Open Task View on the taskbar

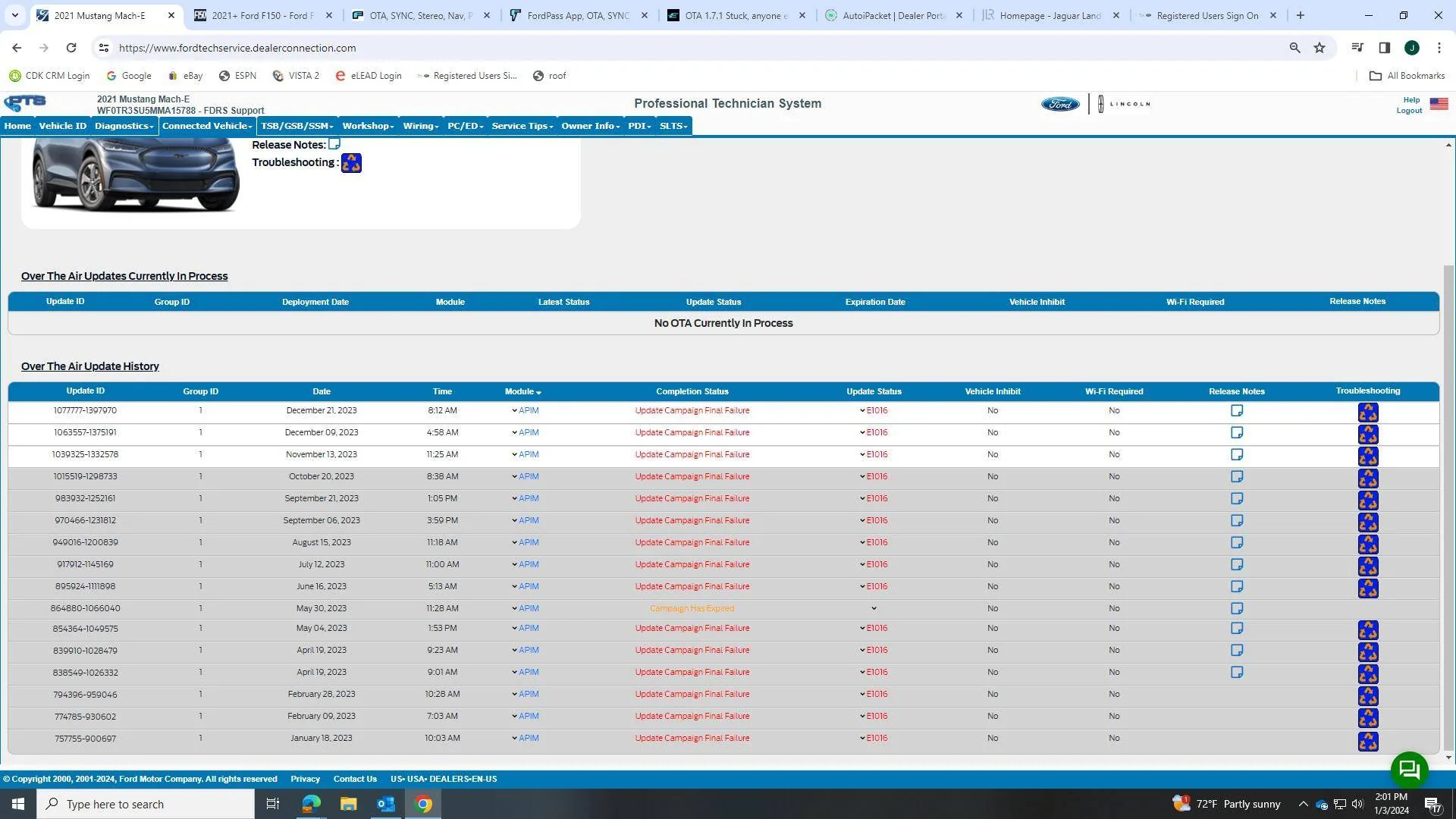tap(273, 804)
